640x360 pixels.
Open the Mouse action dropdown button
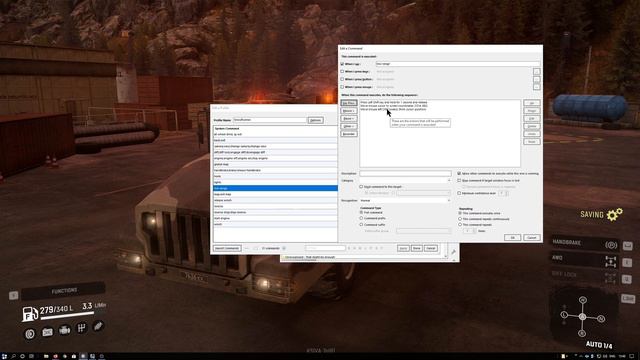tap(349, 111)
